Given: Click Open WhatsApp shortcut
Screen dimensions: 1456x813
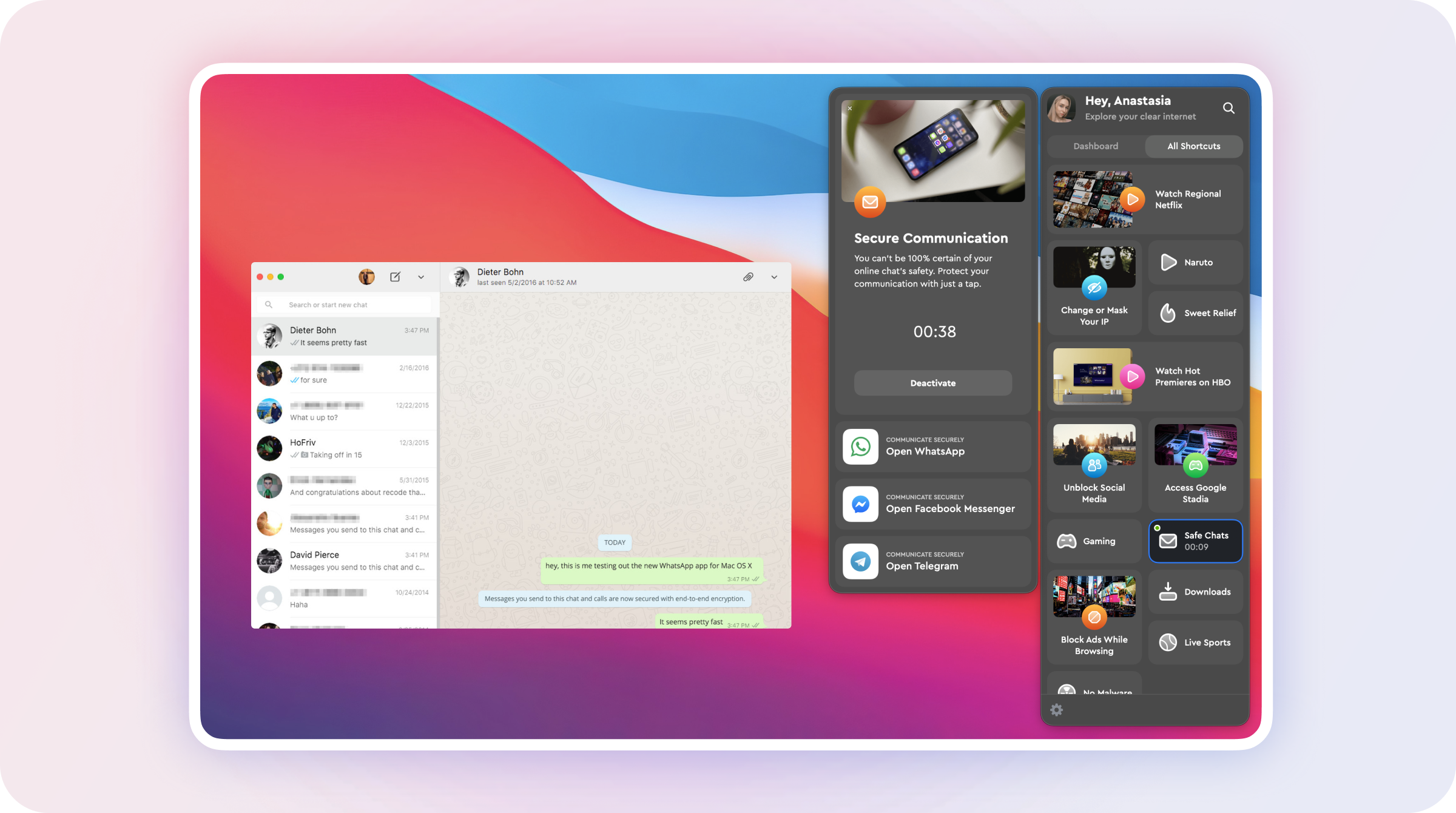Looking at the screenshot, I should click(x=933, y=447).
